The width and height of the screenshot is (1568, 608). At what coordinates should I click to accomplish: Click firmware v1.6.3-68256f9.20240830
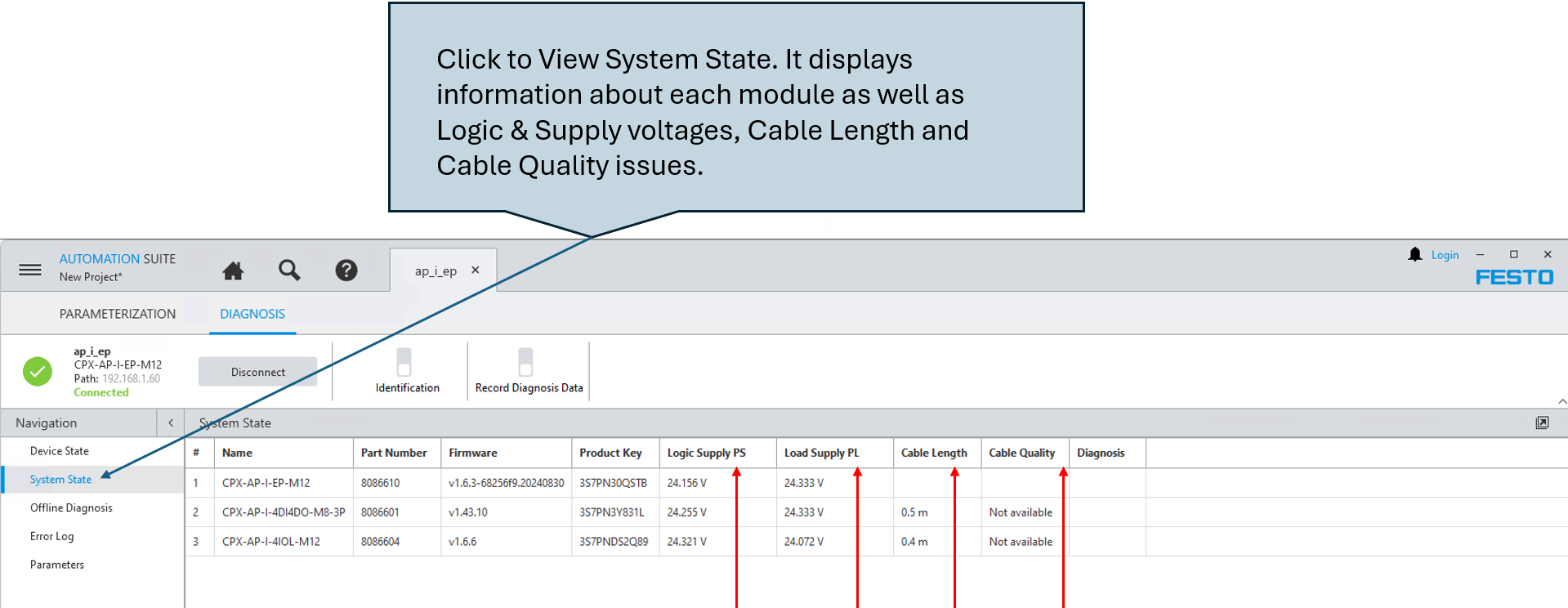pyautogui.click(x=506, y=483)
